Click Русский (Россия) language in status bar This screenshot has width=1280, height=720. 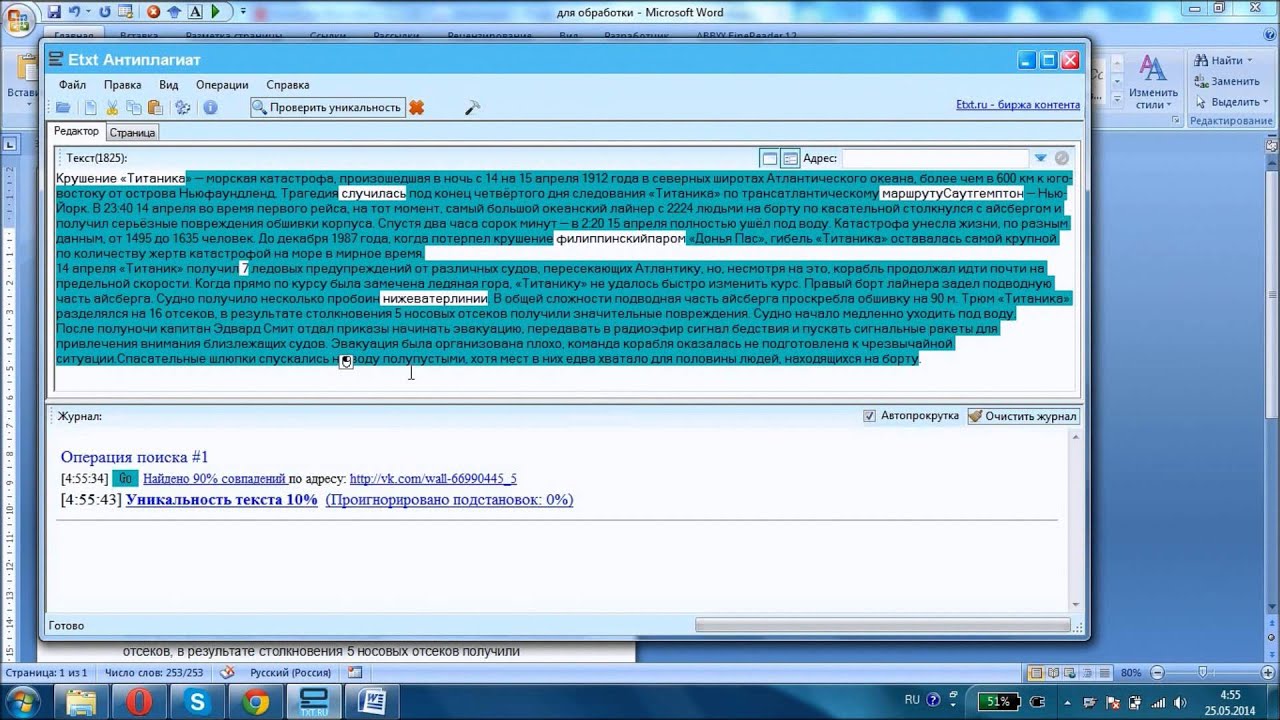click(290, 672)
